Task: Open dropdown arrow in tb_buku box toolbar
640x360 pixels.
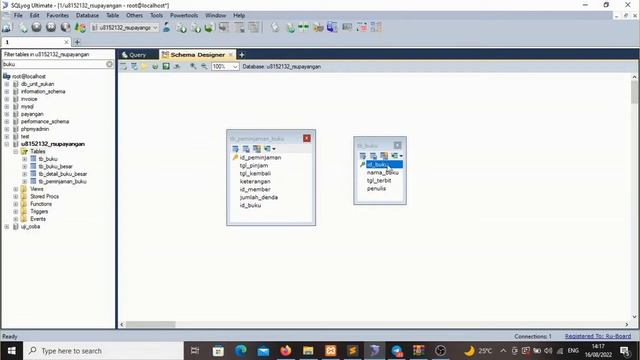Action: pyautogui.click(x=401, y=156)
